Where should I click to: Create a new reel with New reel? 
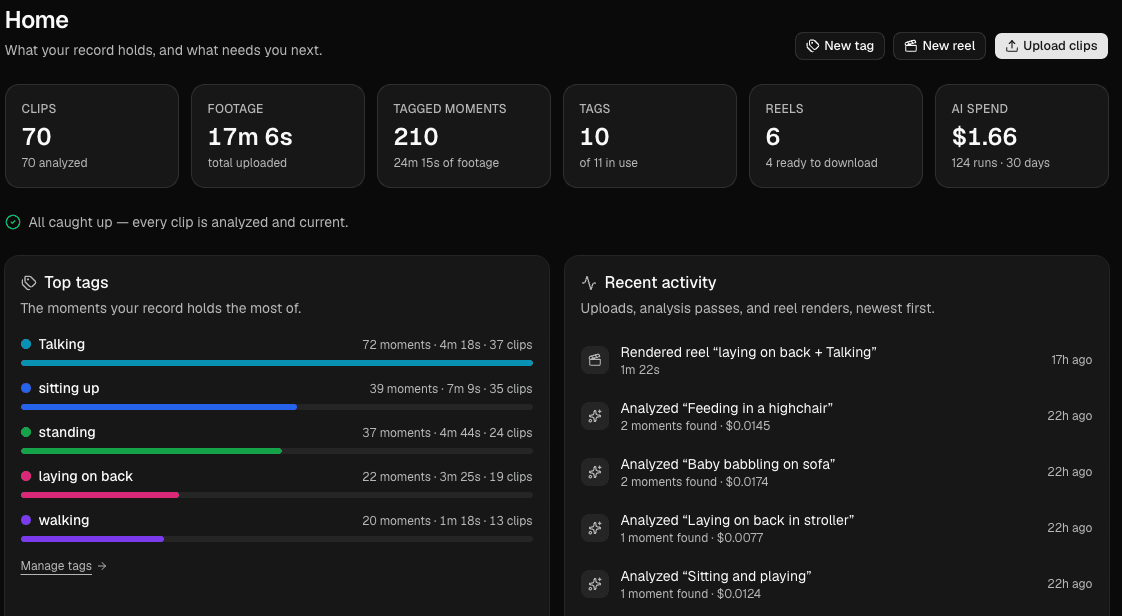point(939,46)
